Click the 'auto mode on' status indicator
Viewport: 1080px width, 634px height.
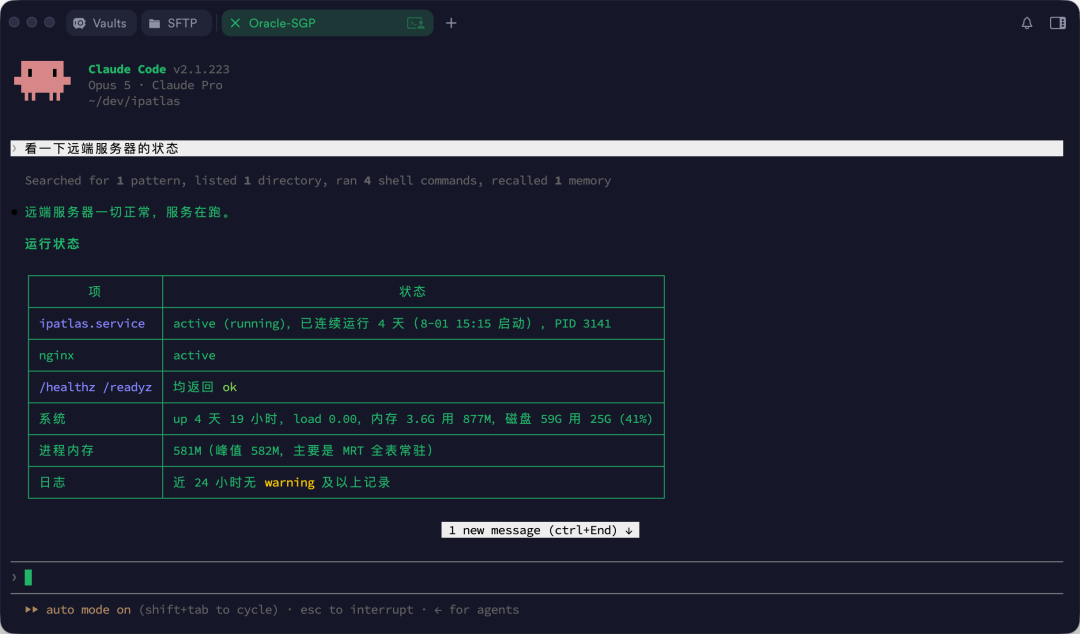tap(88, 610)
